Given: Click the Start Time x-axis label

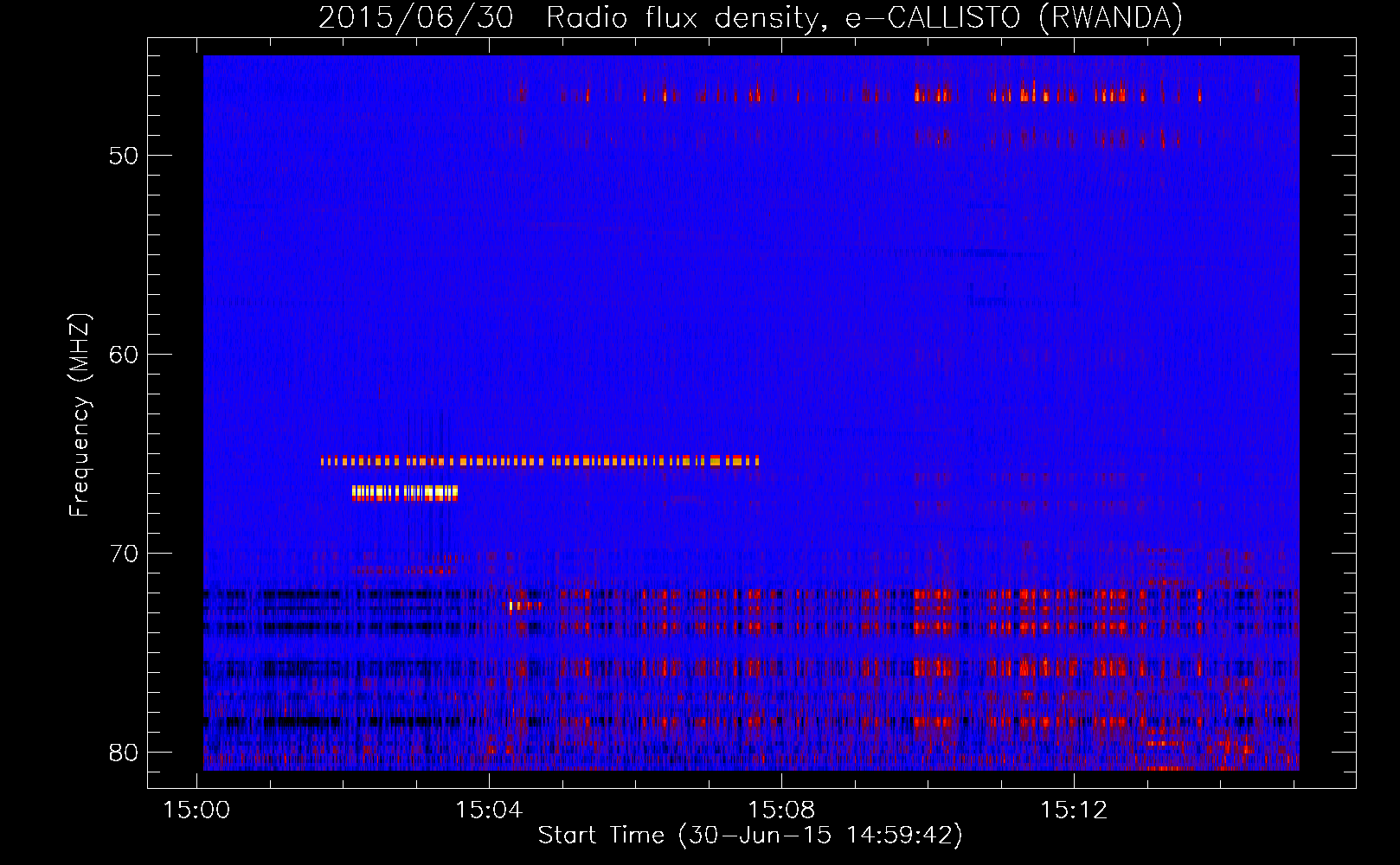Looking at the screenshot, I should click(750, 836).
